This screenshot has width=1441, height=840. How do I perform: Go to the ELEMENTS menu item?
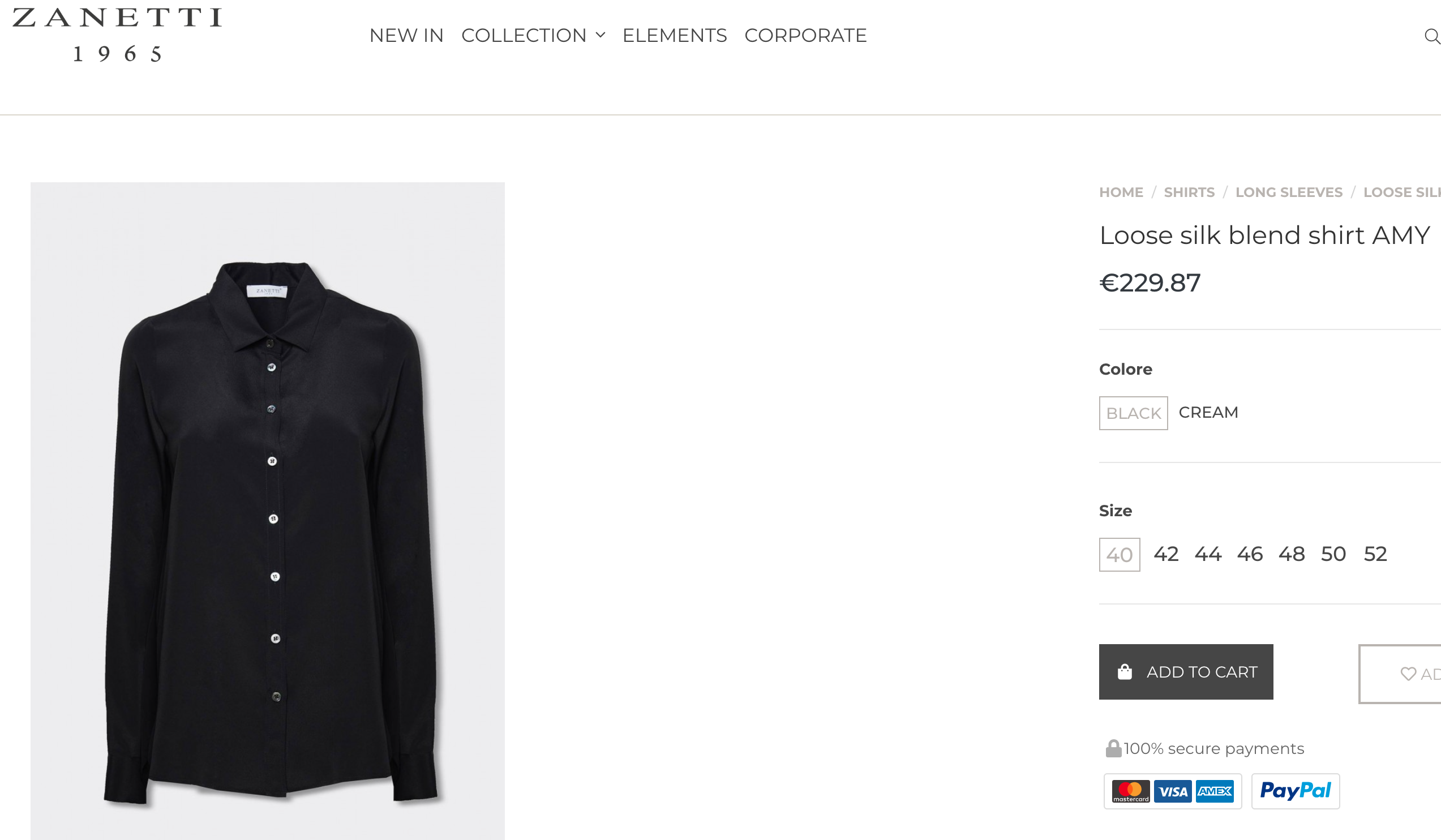coord(675,36)
